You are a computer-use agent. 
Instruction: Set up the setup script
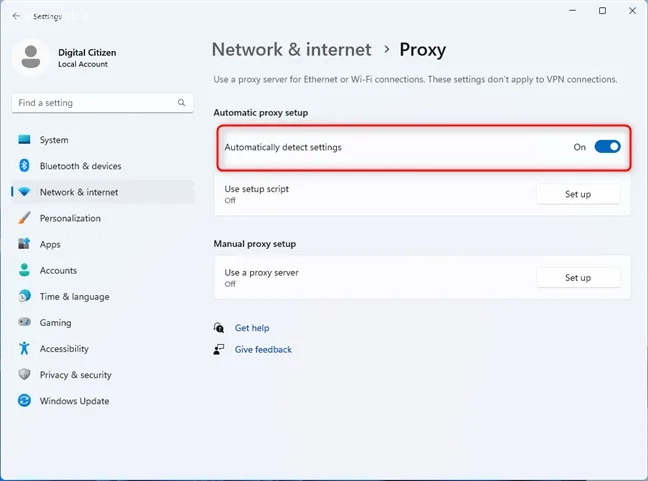coord(578,194)
